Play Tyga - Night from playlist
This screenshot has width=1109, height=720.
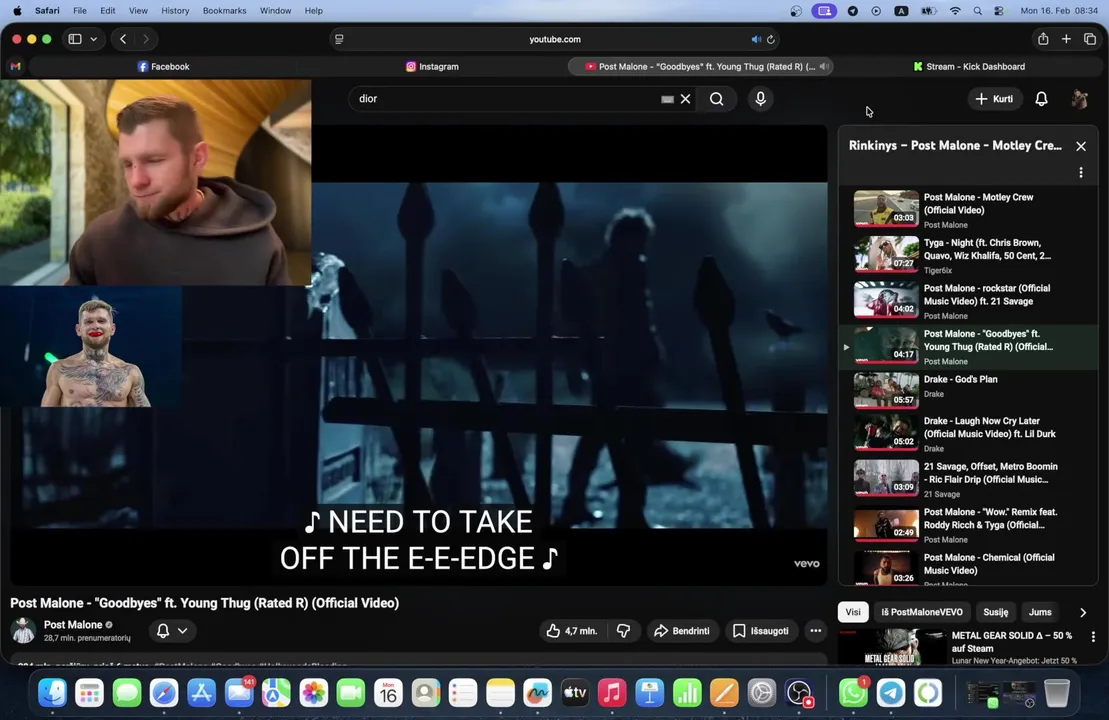click(966, 255)
